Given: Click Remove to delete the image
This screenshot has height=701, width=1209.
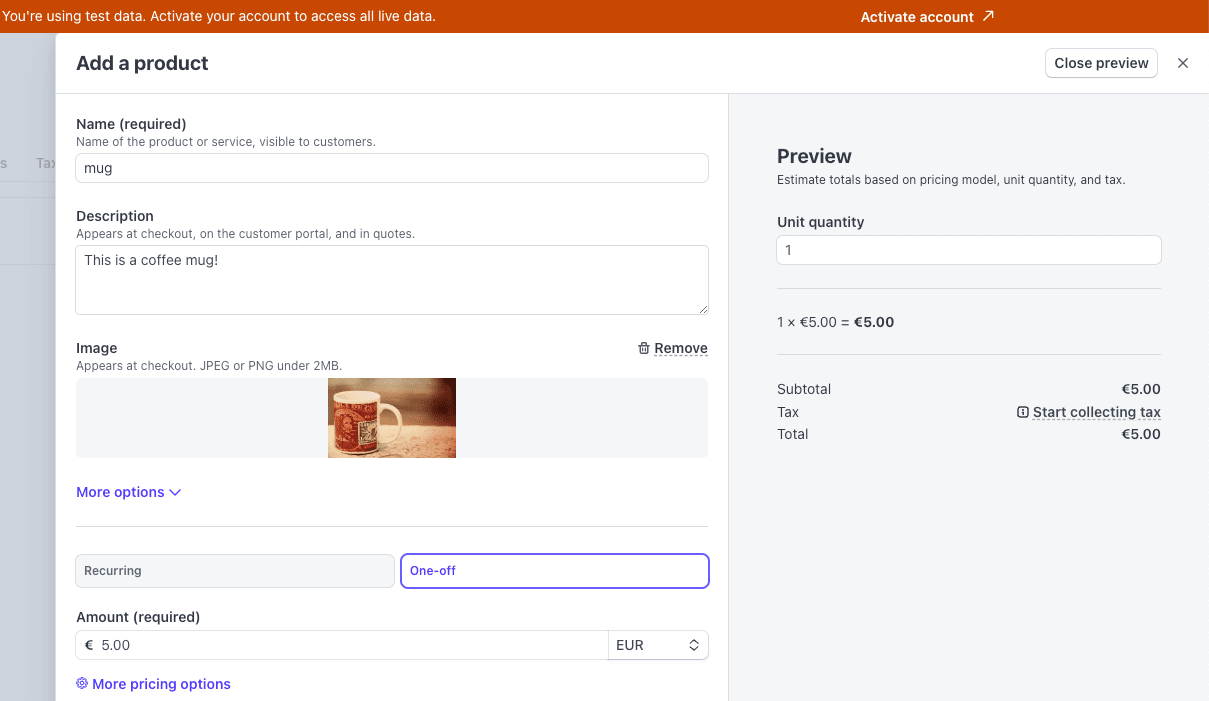Looking at the screenshot, I should 680,348.
